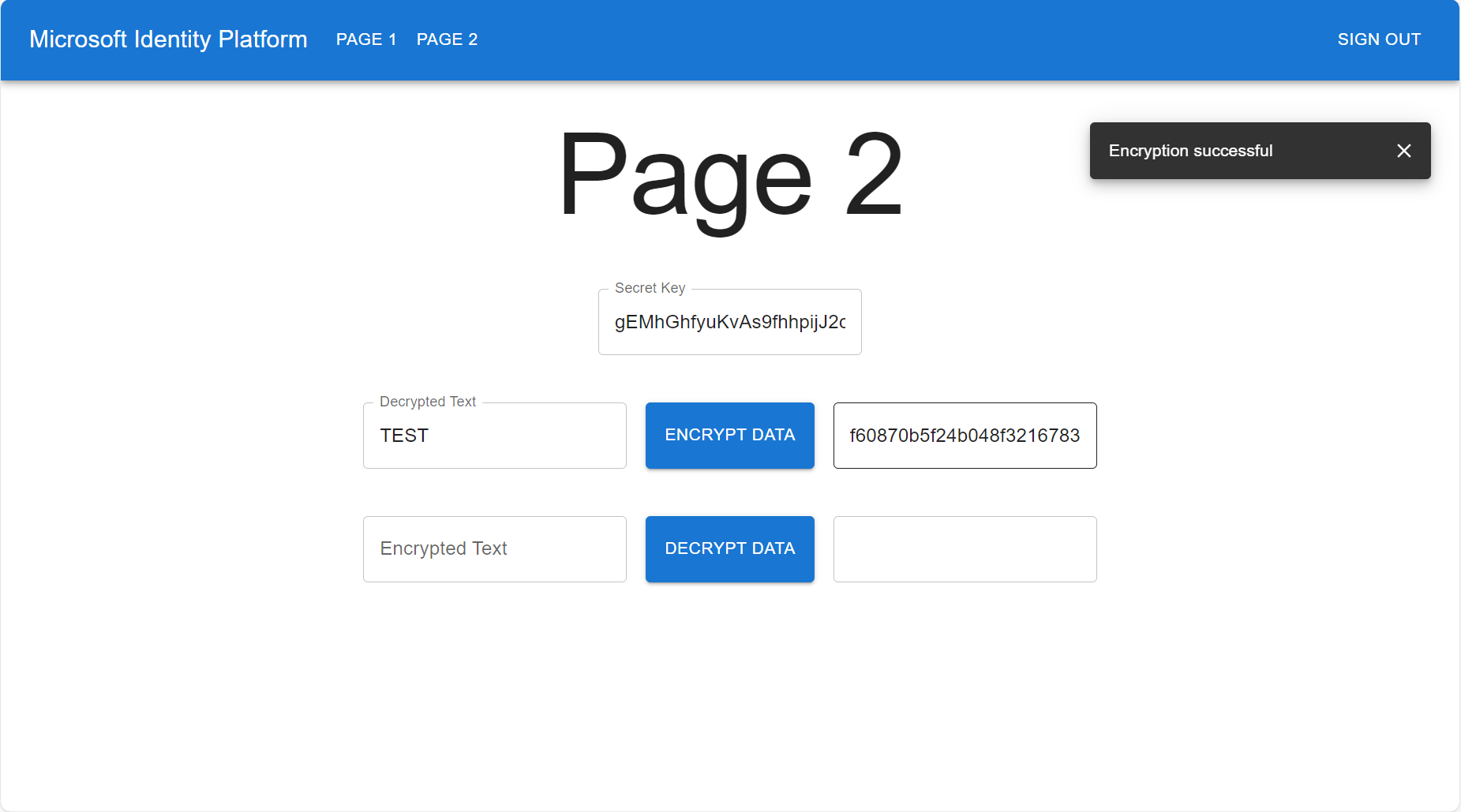The width and height of the screenshot is (1461, 812).
Task: Click the Encryption successful message text
Action: coord(1190,151)
